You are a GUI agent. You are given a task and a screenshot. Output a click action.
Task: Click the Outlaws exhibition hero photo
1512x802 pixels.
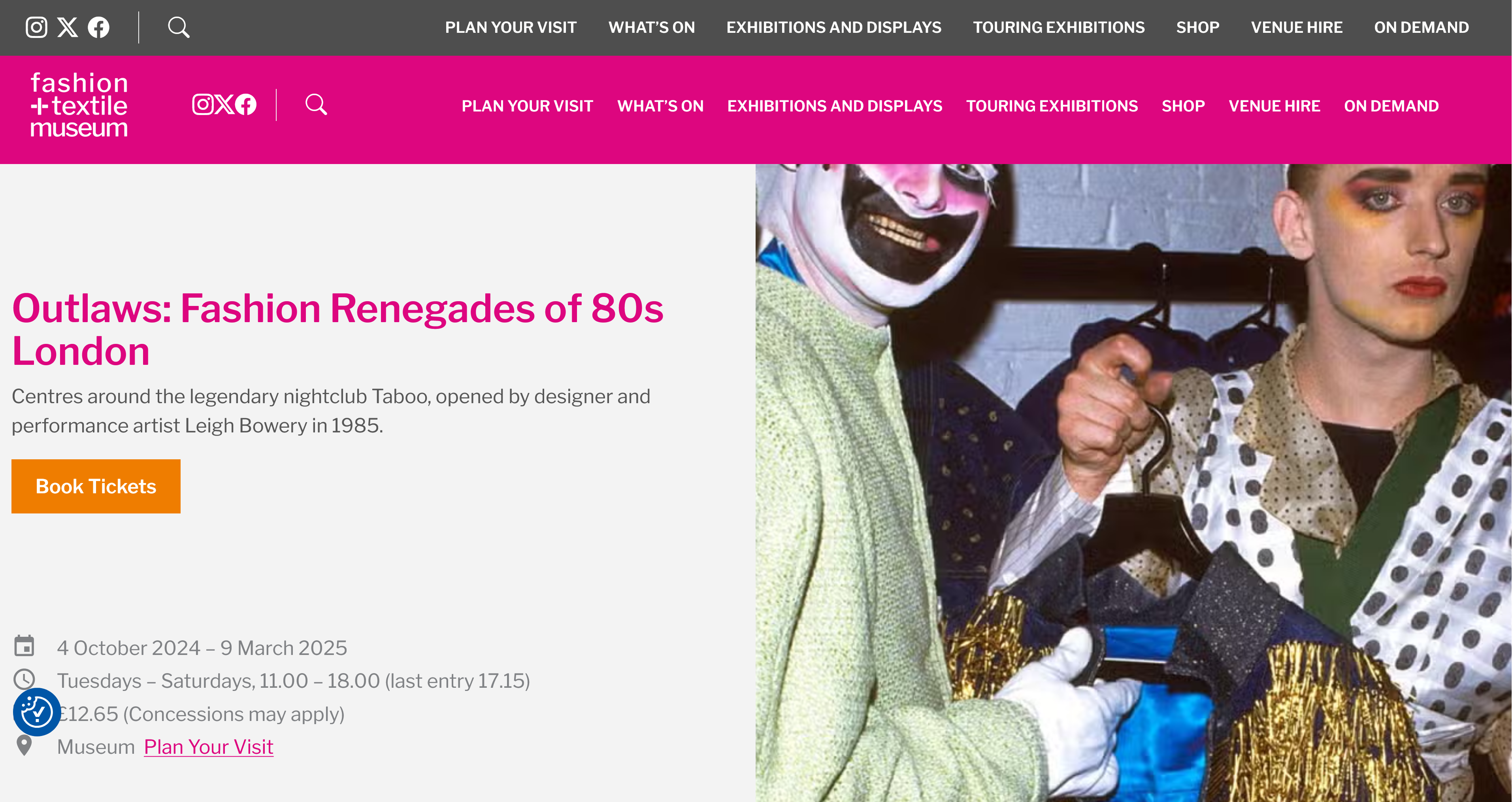coord(1133,483)
